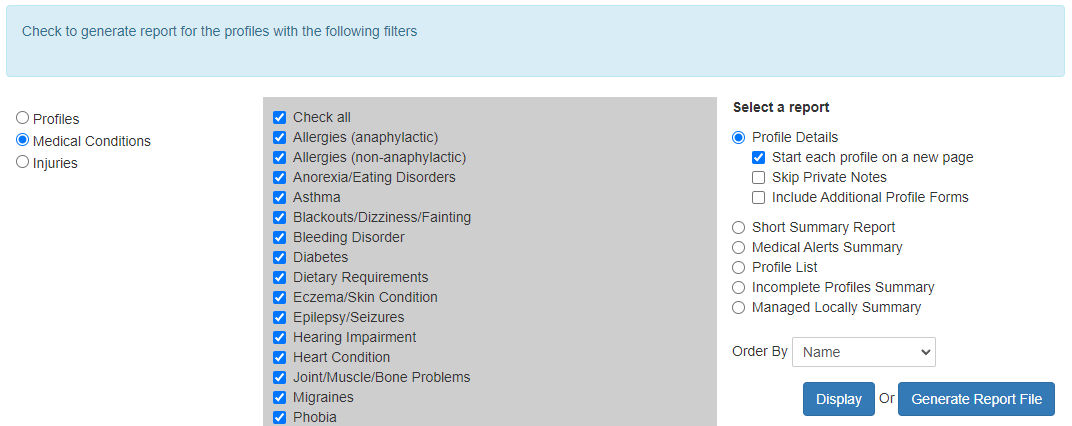Click the Generate Report File button
This screenshot has height=426, width=1072.
pyautogui.click(x=976, y=399)
